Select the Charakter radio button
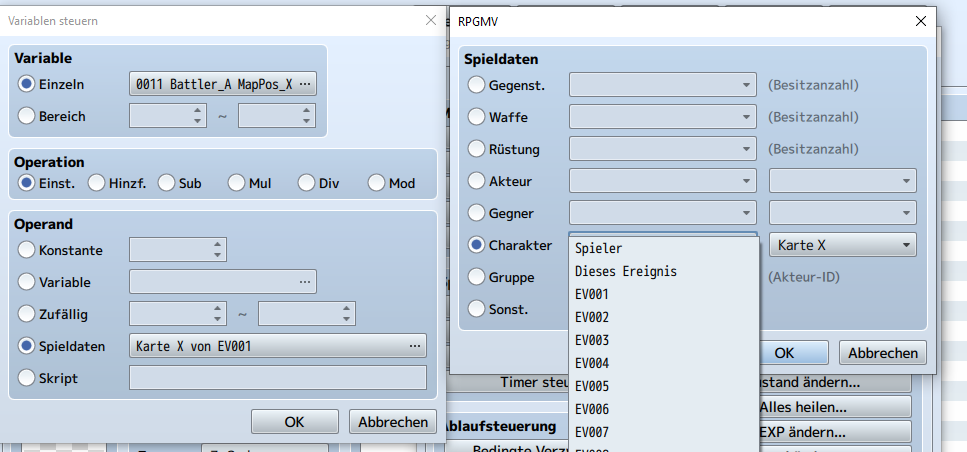 [476, 245]
